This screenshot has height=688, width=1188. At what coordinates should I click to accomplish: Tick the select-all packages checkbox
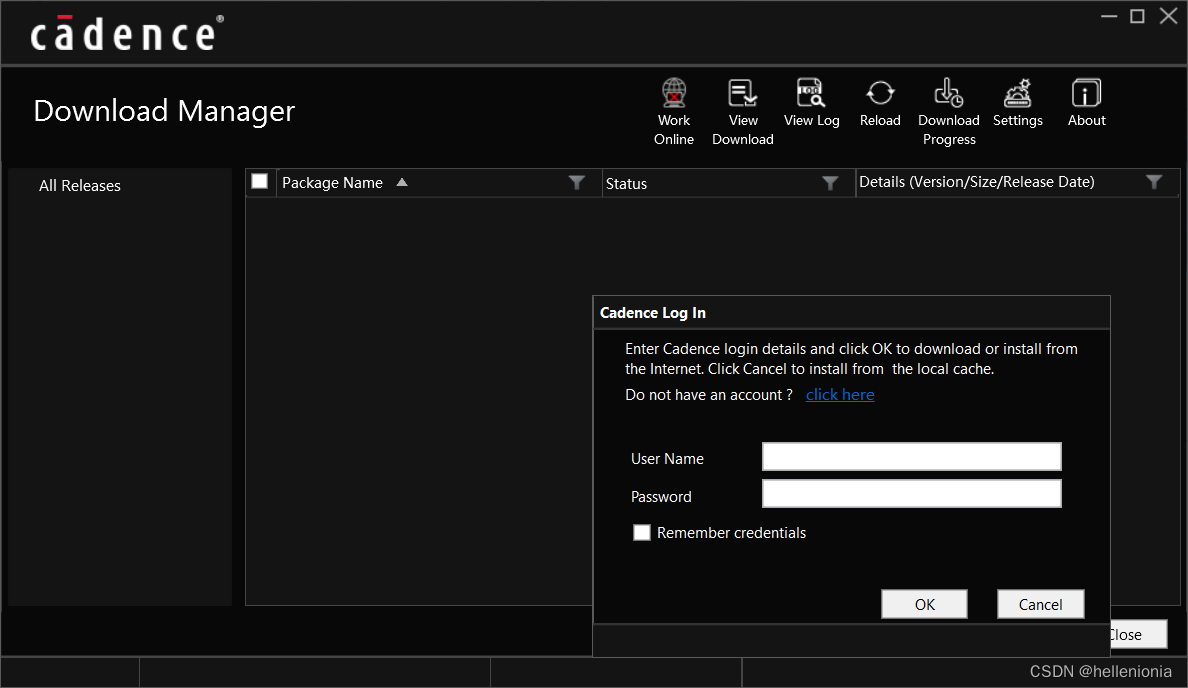point(260,182)
